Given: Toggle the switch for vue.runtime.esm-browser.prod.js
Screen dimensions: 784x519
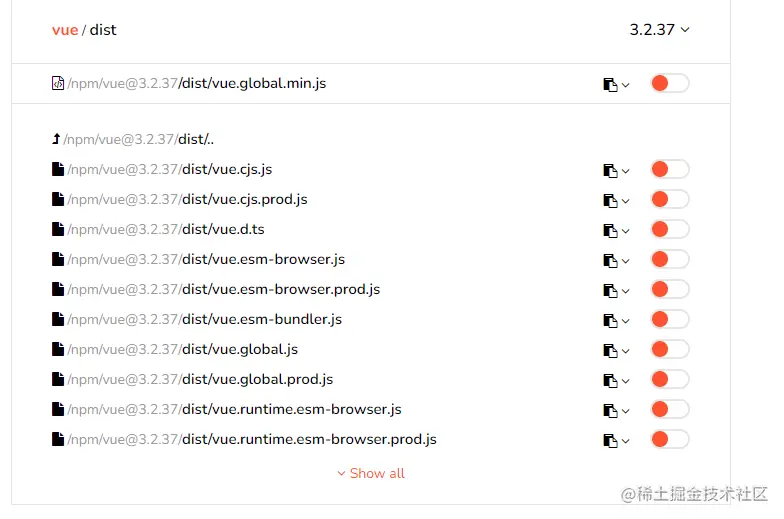Looking at the screenshot, I should point(670,439).
